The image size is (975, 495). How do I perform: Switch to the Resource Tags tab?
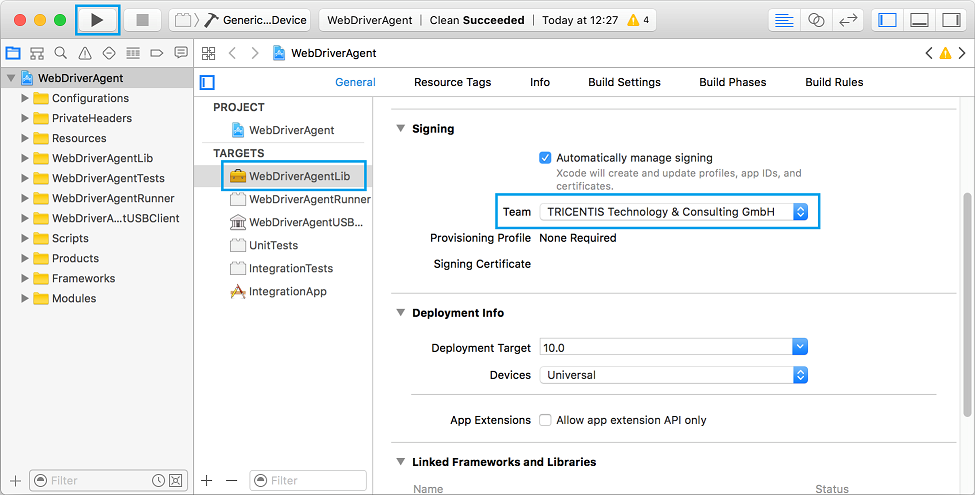[x=453, y=82]
